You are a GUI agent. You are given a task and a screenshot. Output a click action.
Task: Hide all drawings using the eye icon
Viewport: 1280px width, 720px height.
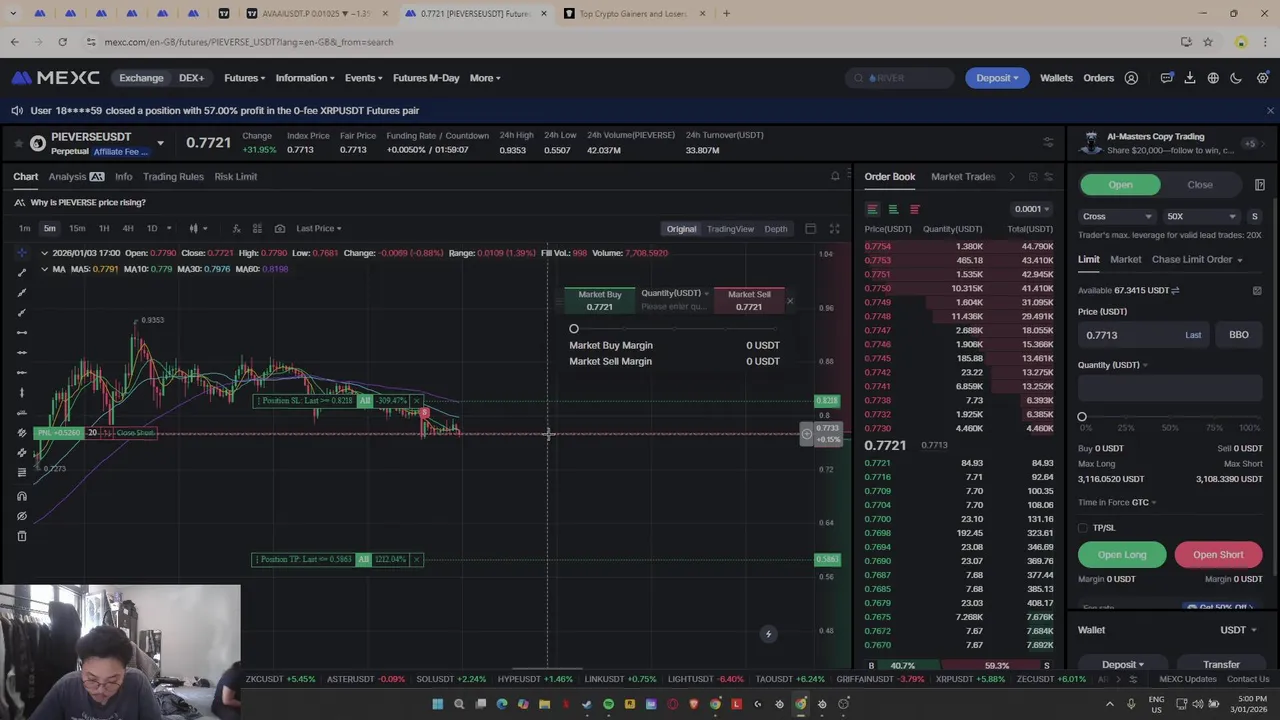(x=22, y=516)
